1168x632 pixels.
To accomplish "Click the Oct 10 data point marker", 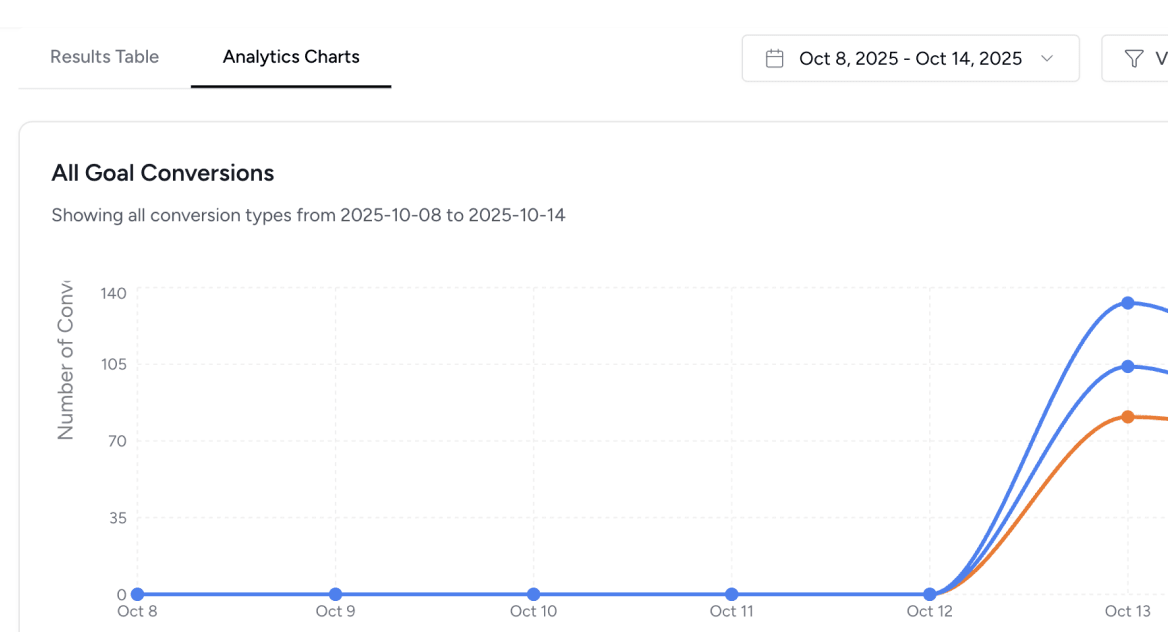I will (533, 594).
